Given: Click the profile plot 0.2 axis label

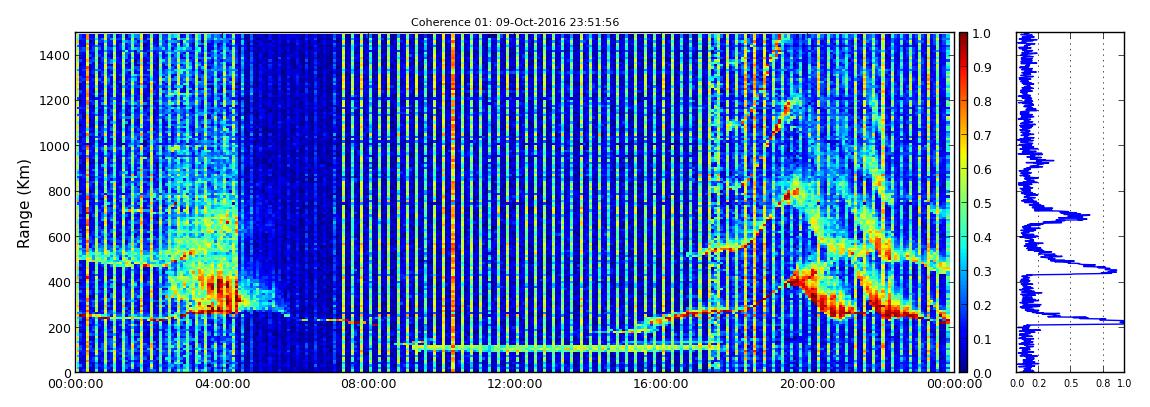Looking at the screenshot, I should pyautogui.click(x=1037, y=384).
